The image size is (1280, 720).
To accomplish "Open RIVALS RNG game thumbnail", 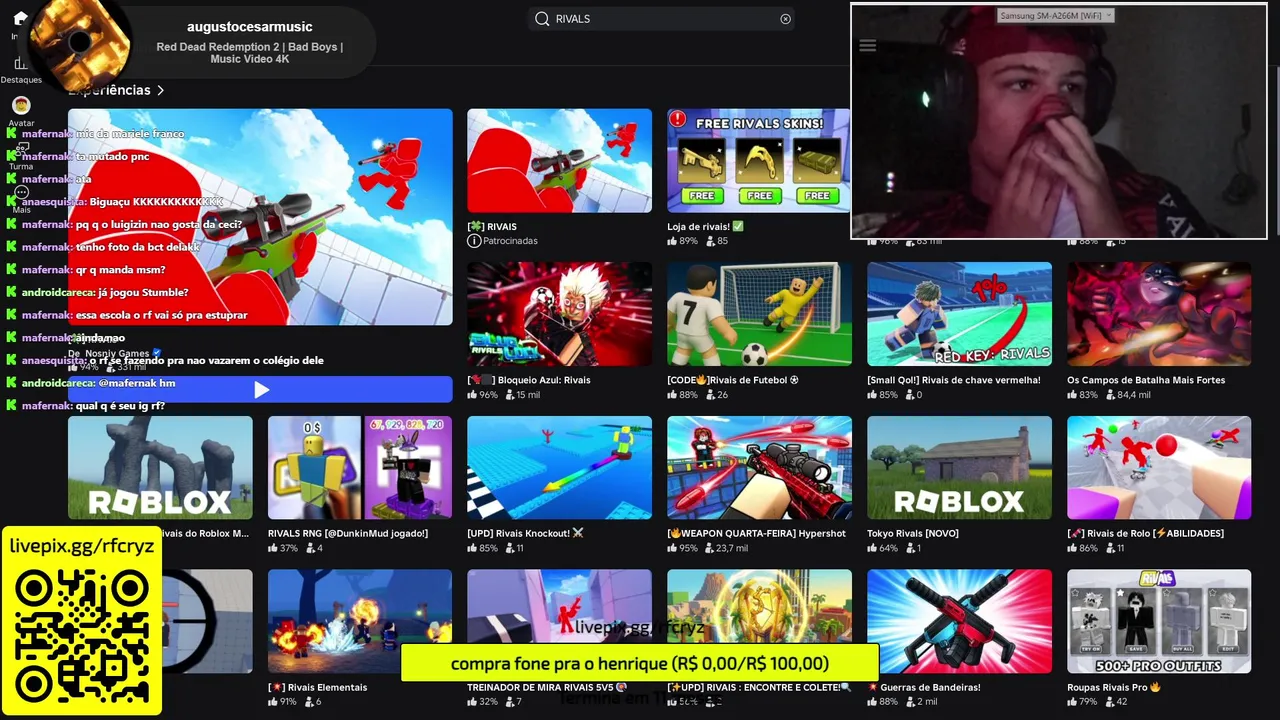I will (x=360, y=468).
